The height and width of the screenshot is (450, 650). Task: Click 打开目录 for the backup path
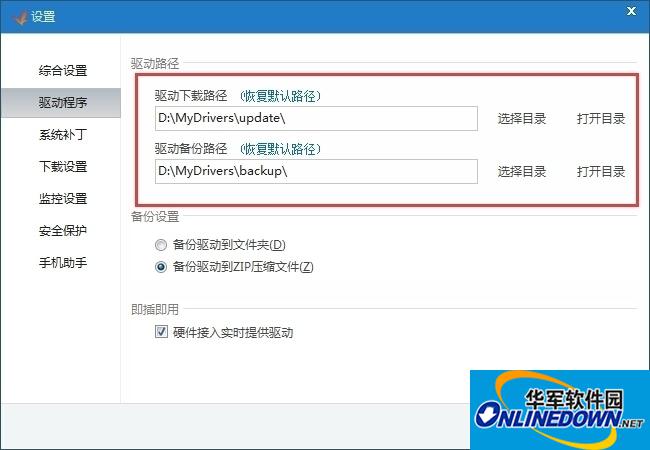(x=601, y=172)
